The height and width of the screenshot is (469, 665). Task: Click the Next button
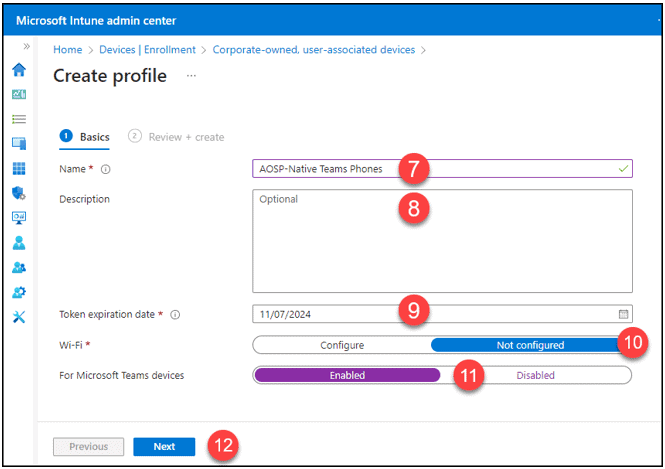pos(164,447)
